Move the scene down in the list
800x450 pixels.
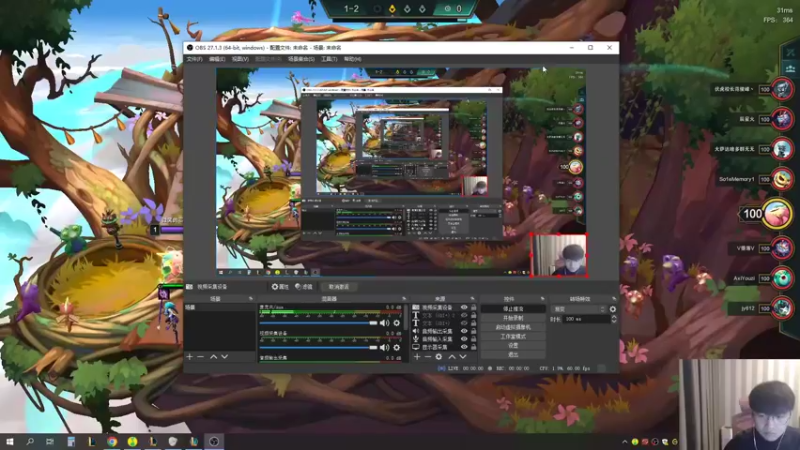(224, 357)
